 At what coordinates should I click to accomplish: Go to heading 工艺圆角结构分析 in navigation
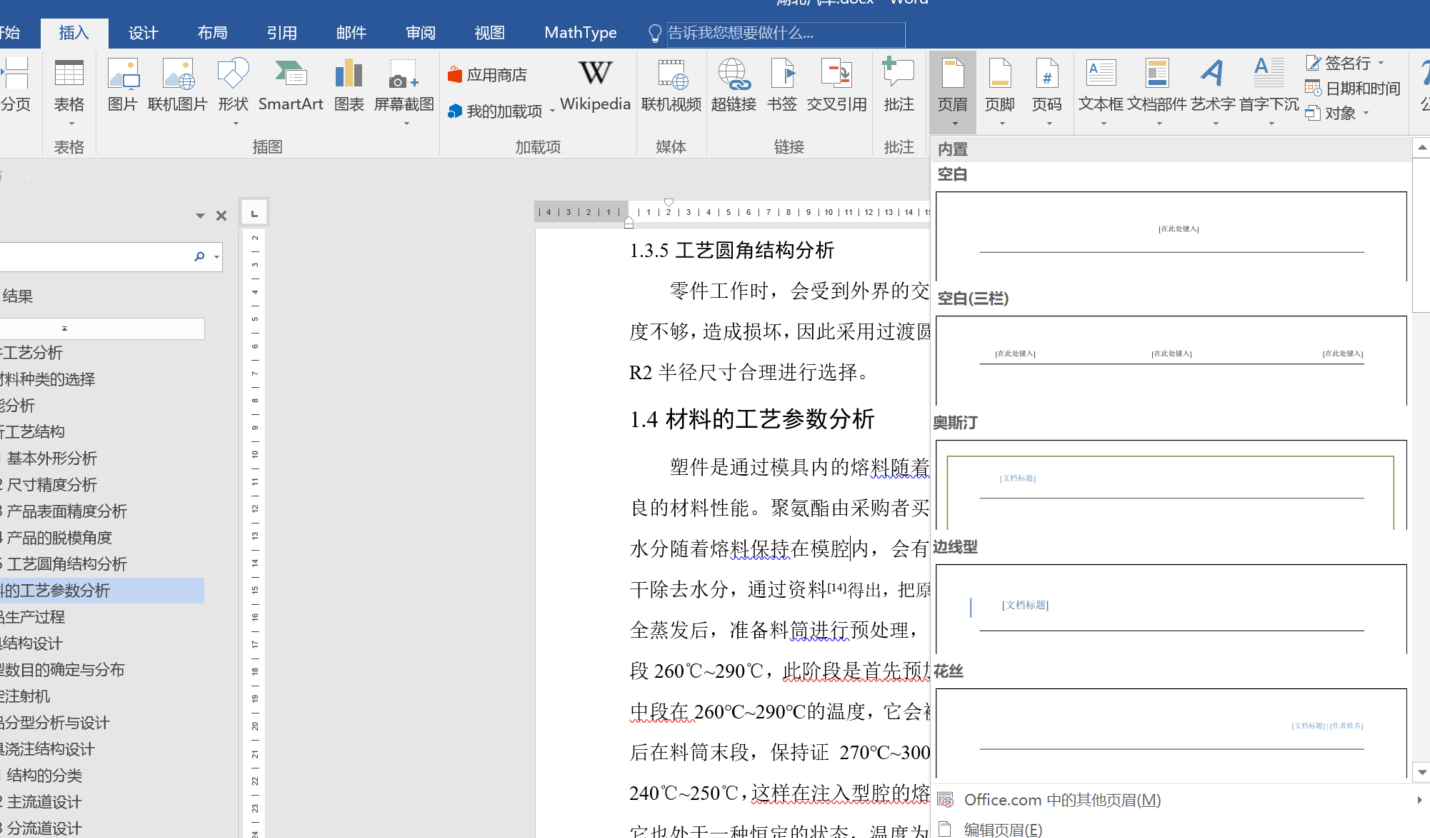tap(65, 564)
